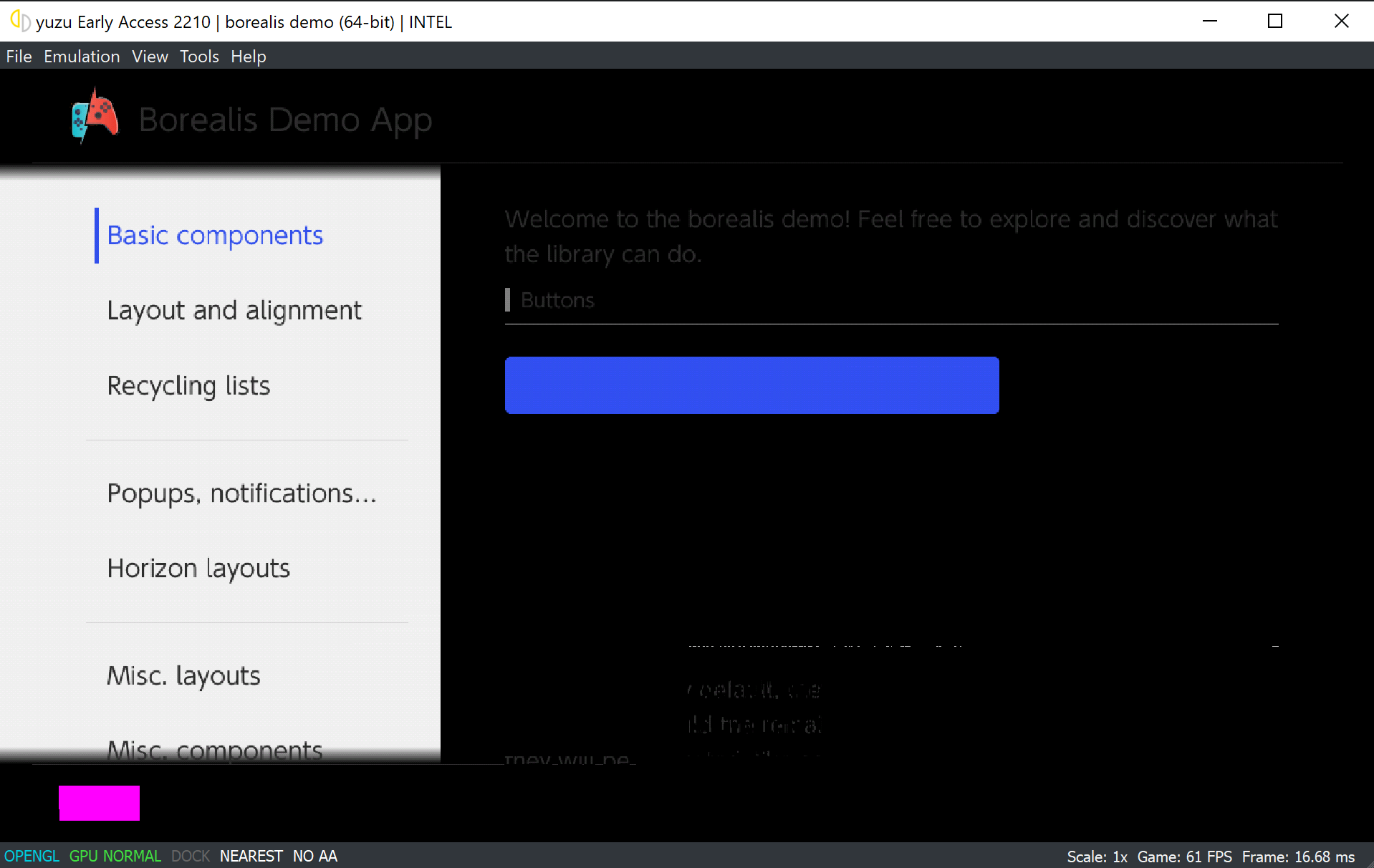Screen dimensions: 1374x868
Task: Toggle the NO AA anti-aliasing setting
Action: pyautogui.click(x=314, y=856)
